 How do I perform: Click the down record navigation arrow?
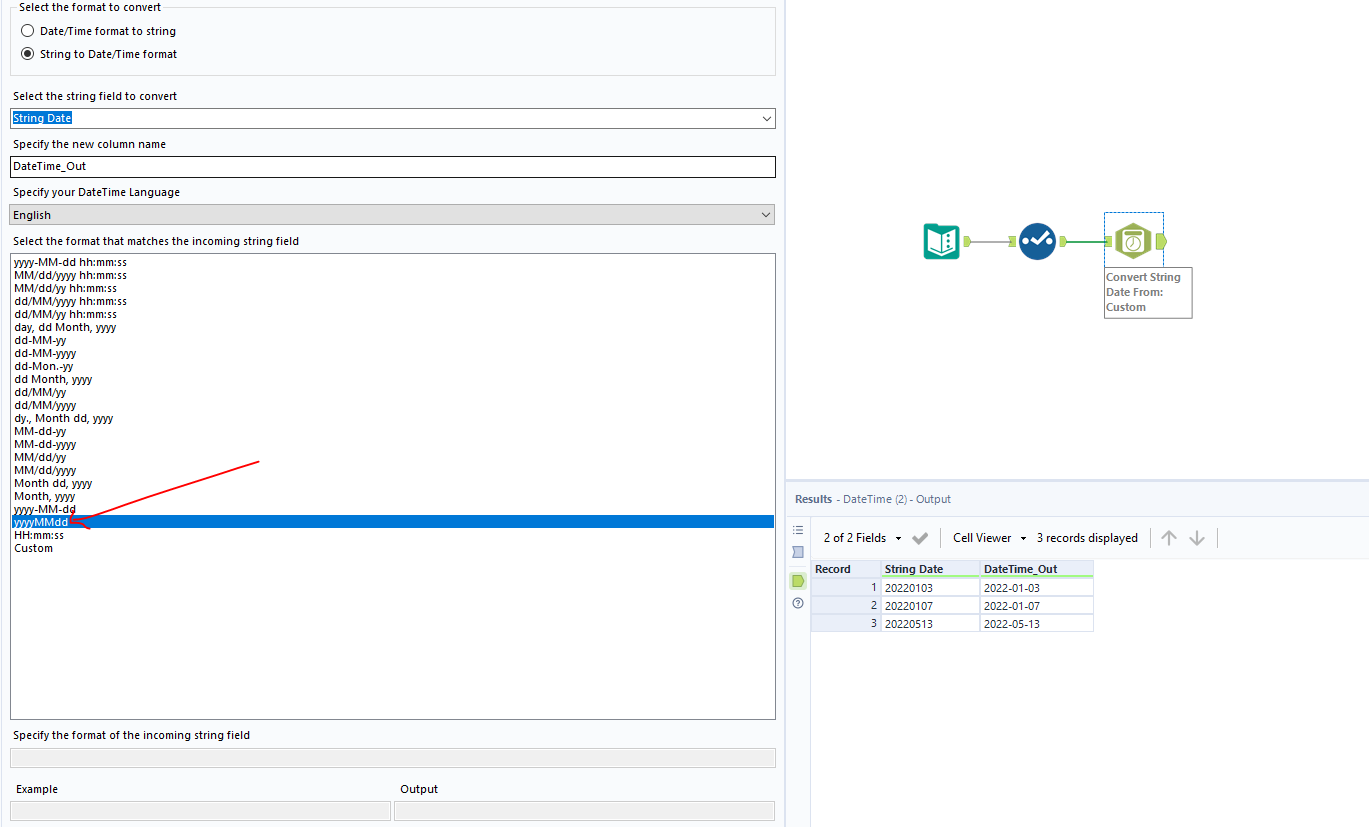(1197, 537)
